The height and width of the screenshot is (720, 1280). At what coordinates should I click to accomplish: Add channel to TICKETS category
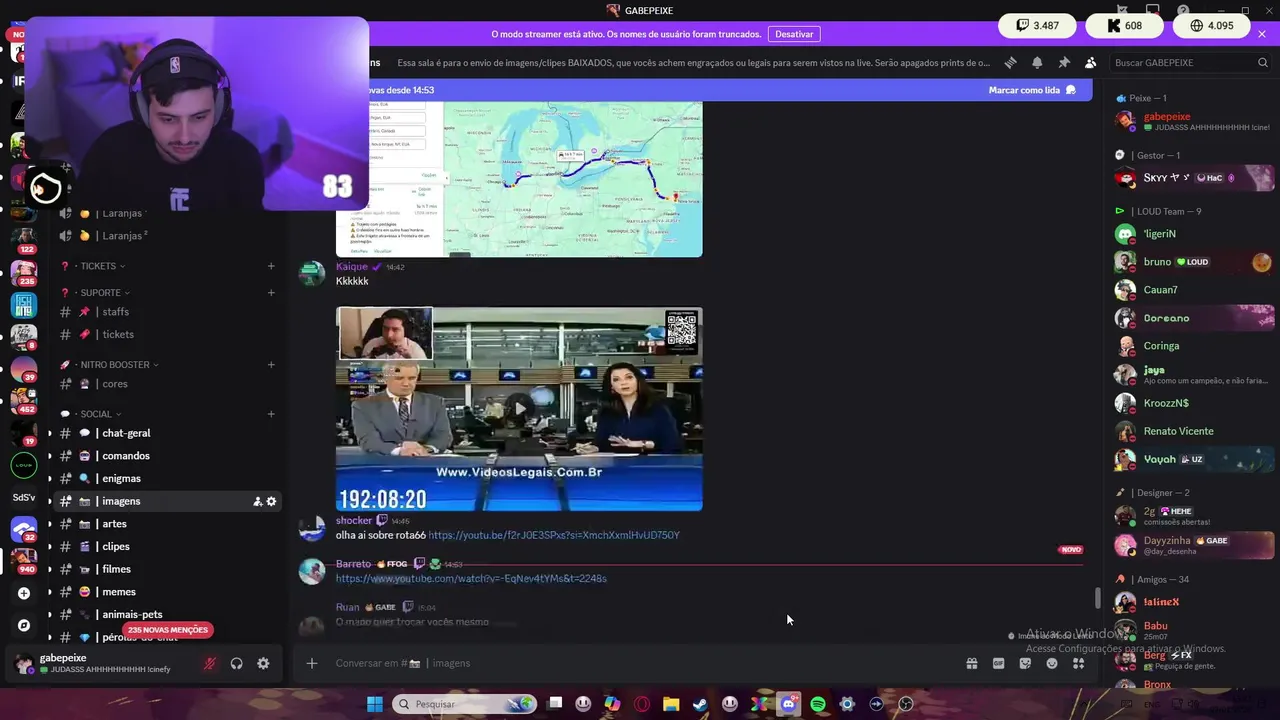click(x=271, y=266)
